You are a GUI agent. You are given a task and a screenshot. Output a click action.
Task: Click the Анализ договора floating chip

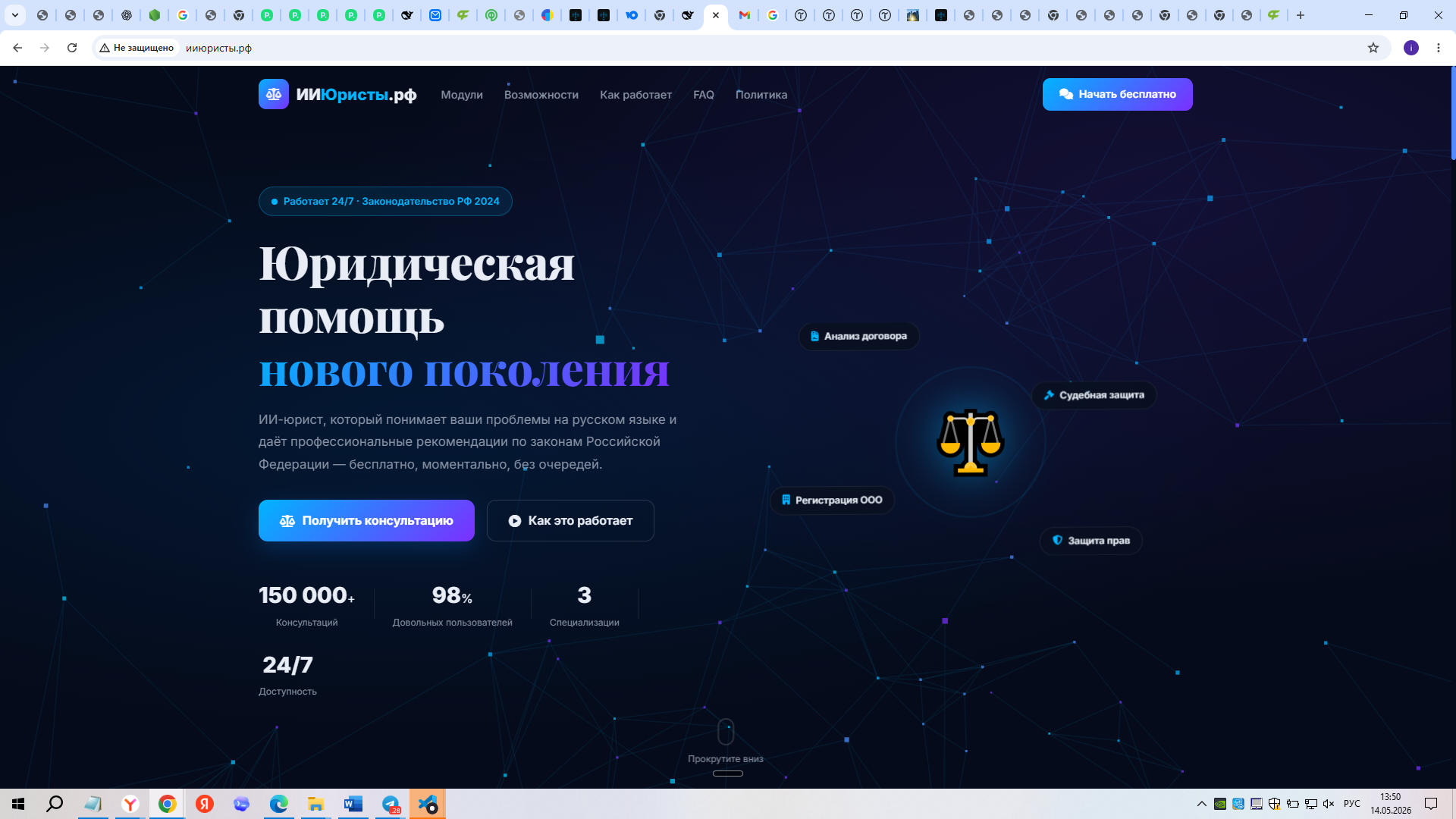click(x=858, y=336)
